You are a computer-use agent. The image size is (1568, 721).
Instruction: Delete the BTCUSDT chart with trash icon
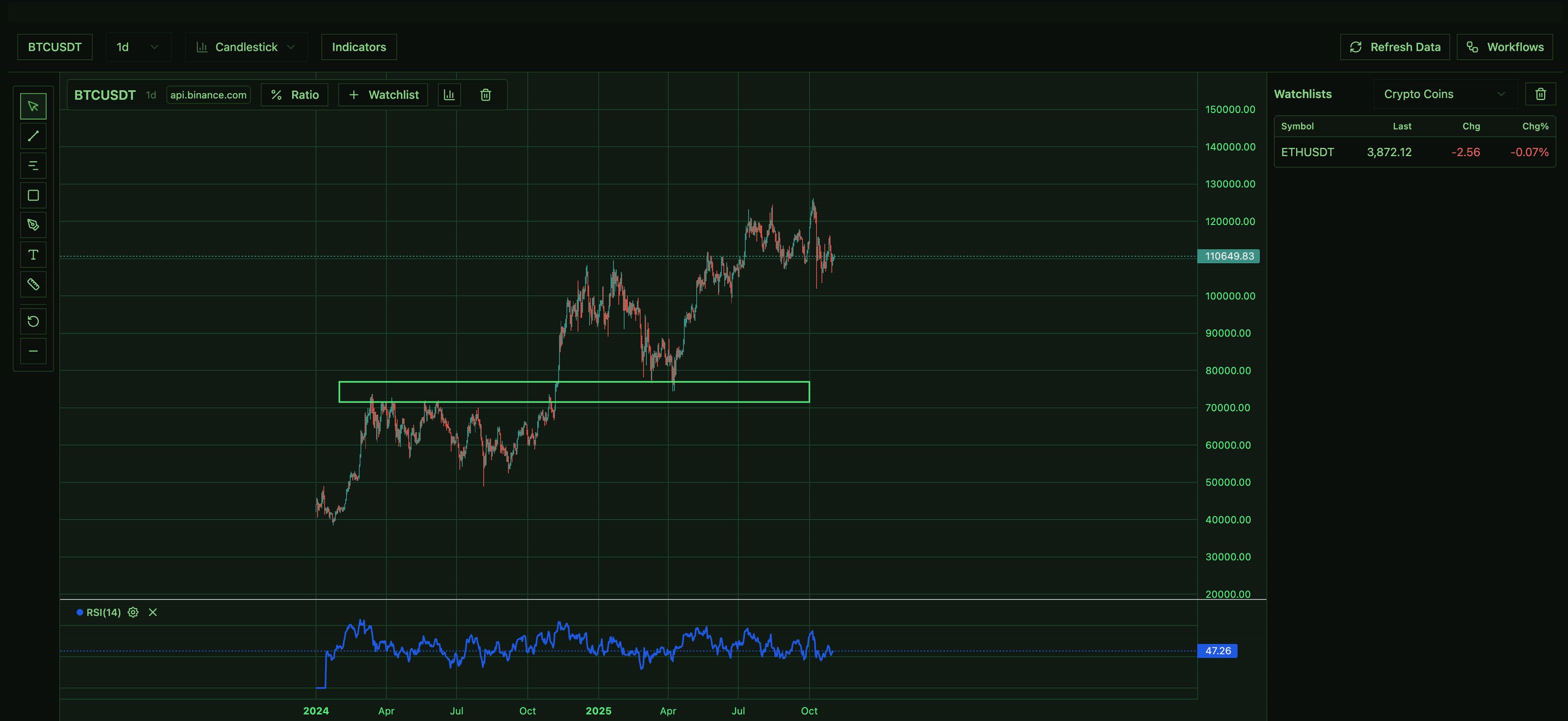[485, 95]
